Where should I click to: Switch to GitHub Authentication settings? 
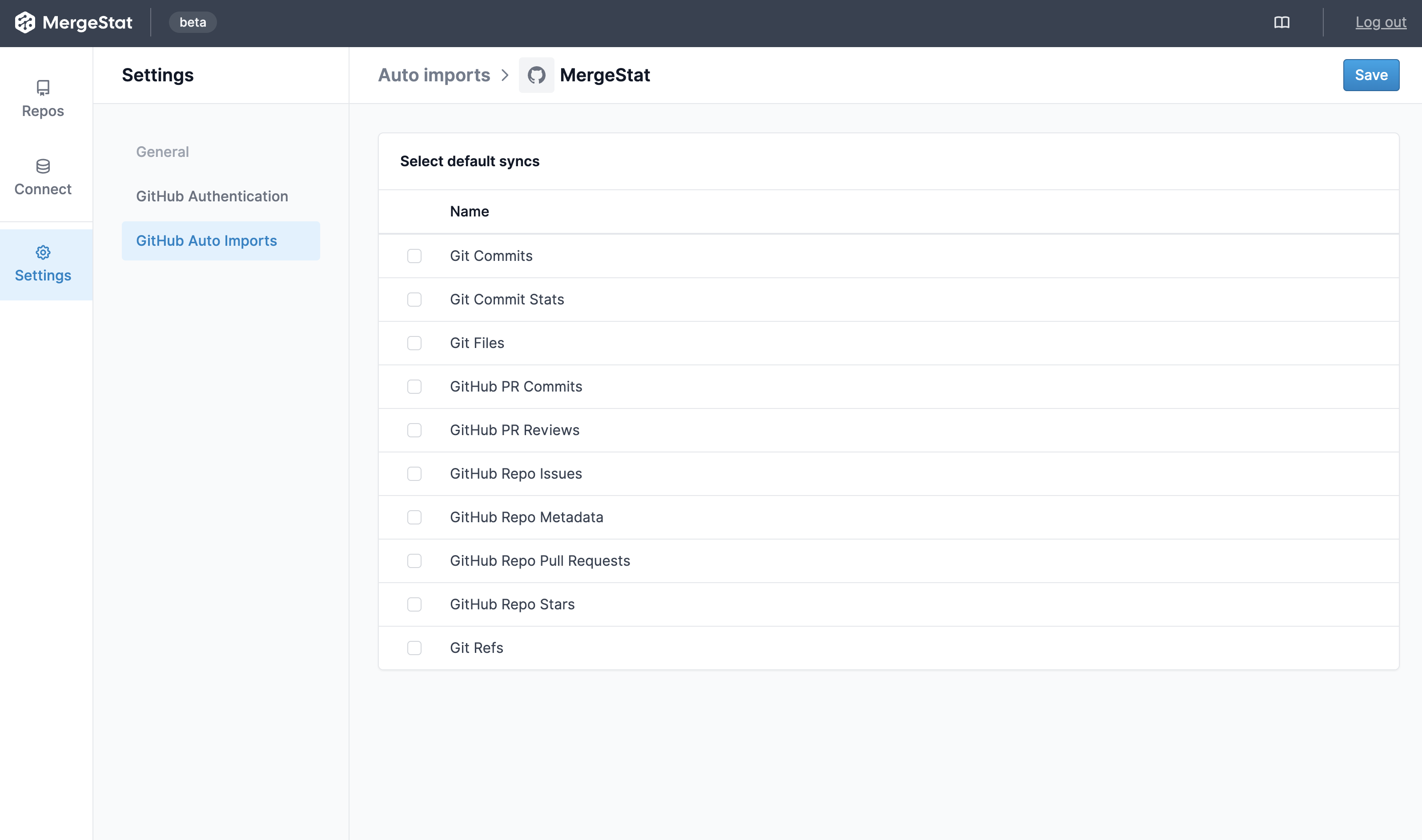(212, 196)
